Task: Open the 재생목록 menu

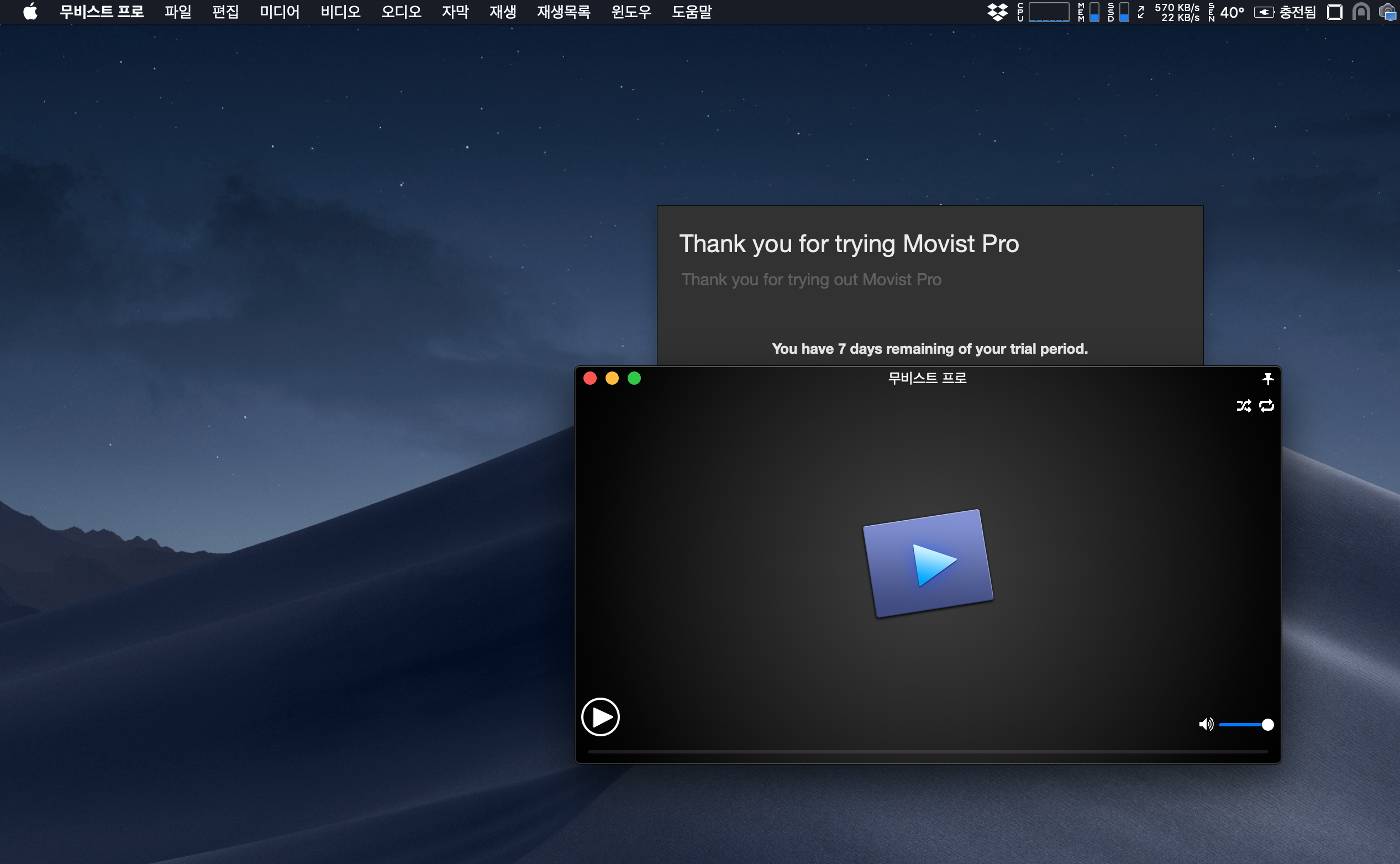Action: [563, 12]
